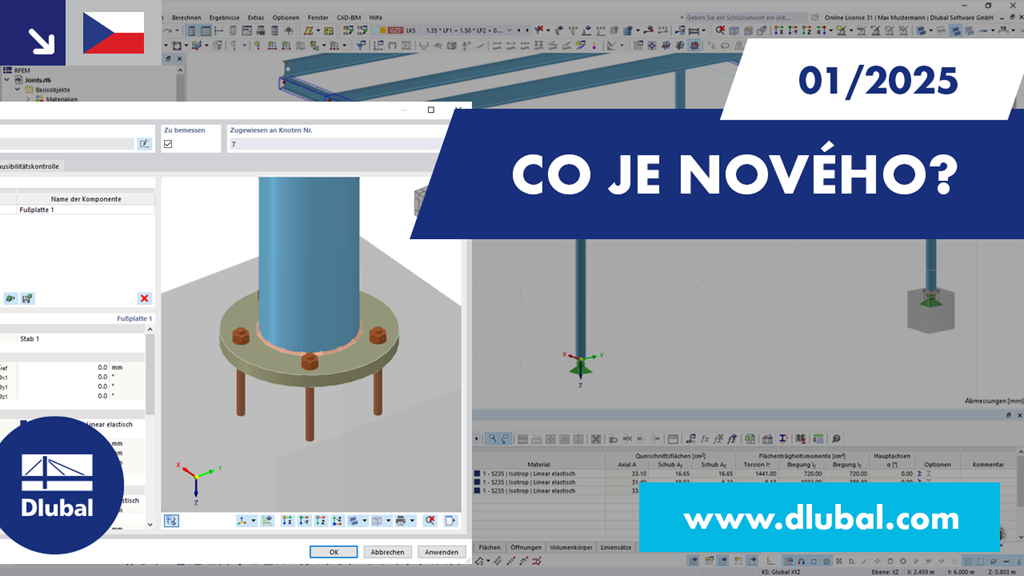Click the first select icon in table toolbar
This screenshot has height=576, width=1024.
point(492,439)
